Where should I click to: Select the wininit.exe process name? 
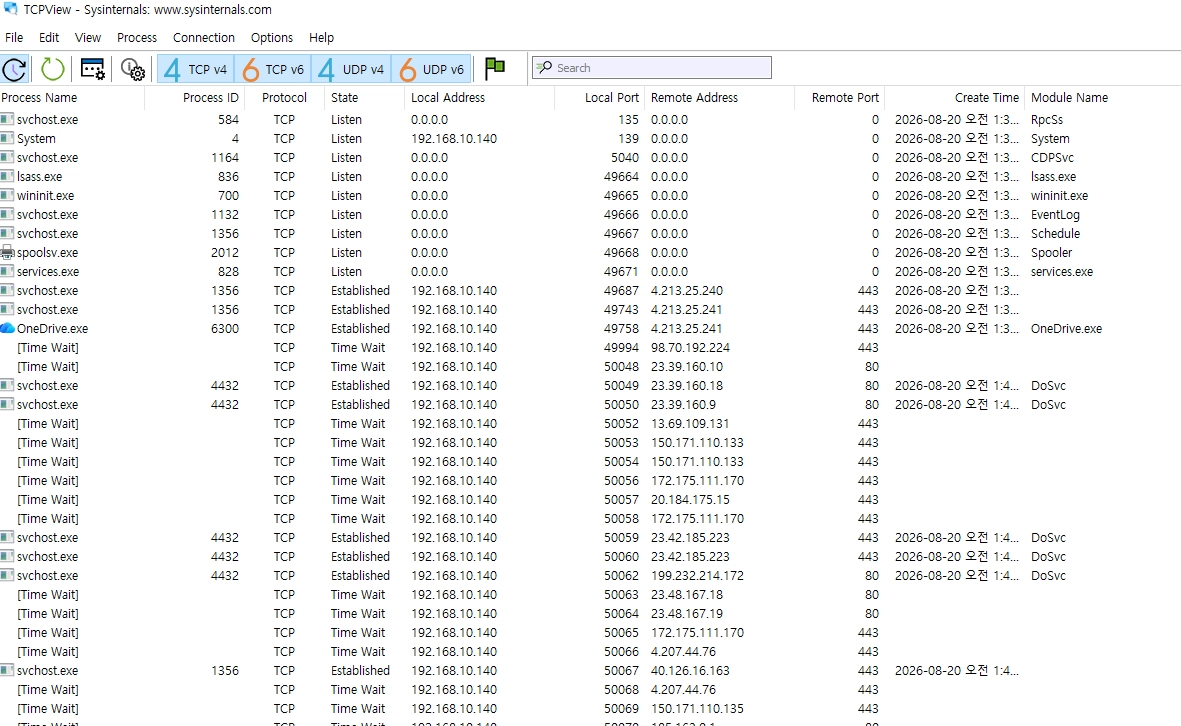point(45,195)
